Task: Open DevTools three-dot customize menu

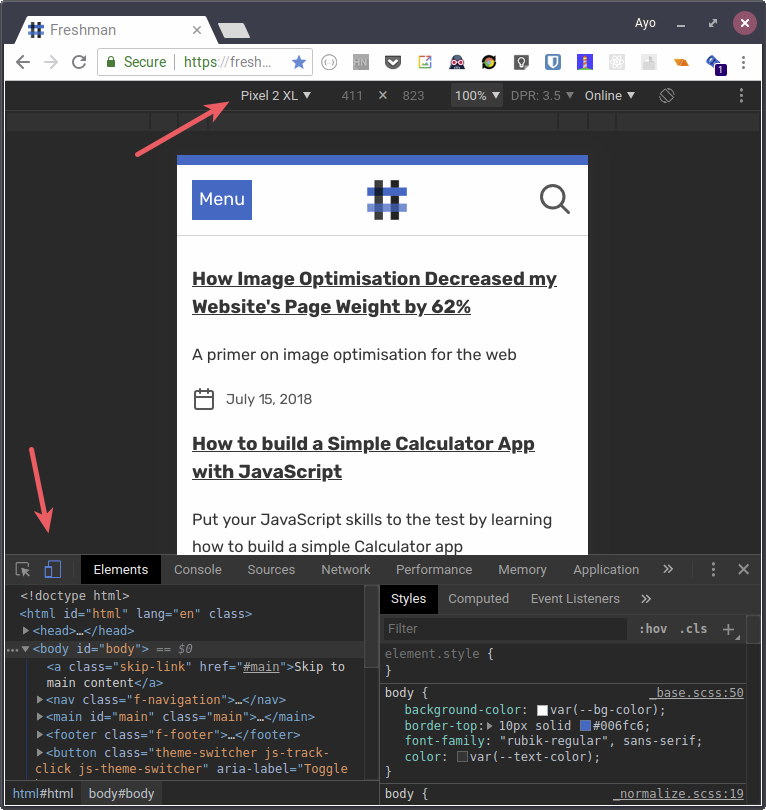Action: click(713, 570)
